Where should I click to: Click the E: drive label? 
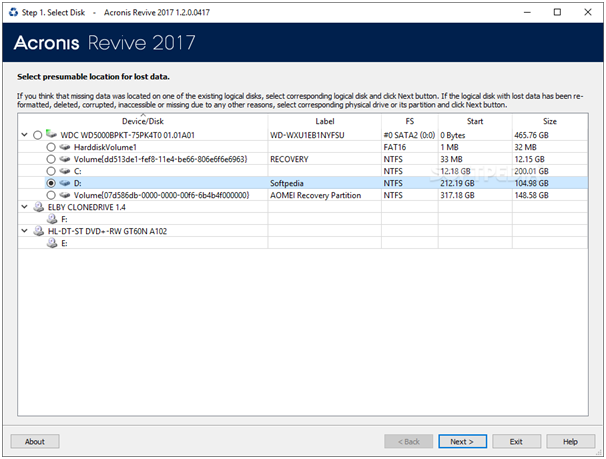(65, 243)
